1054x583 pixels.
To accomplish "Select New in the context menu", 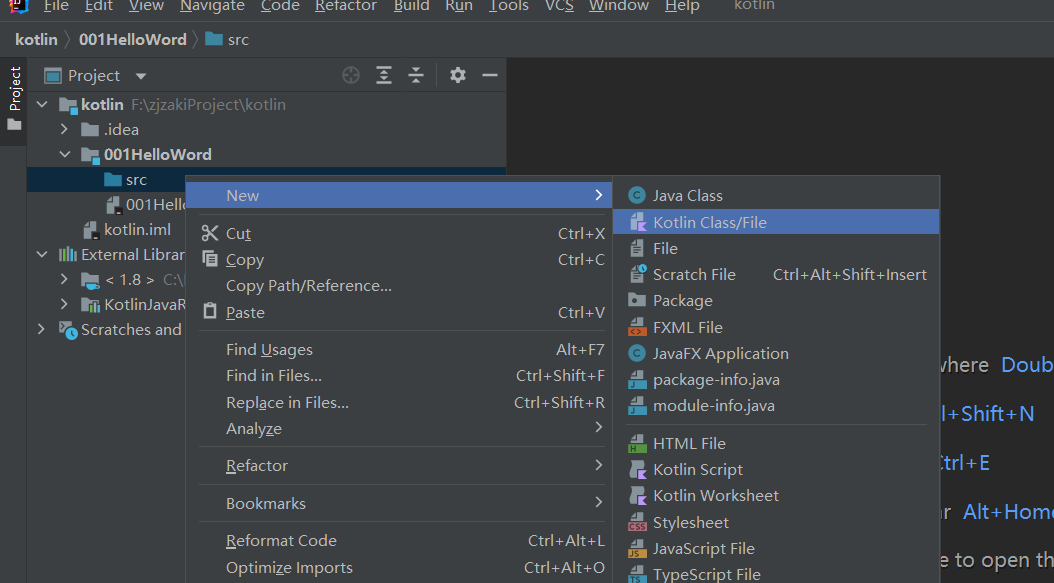I will [x=399, y=195].
